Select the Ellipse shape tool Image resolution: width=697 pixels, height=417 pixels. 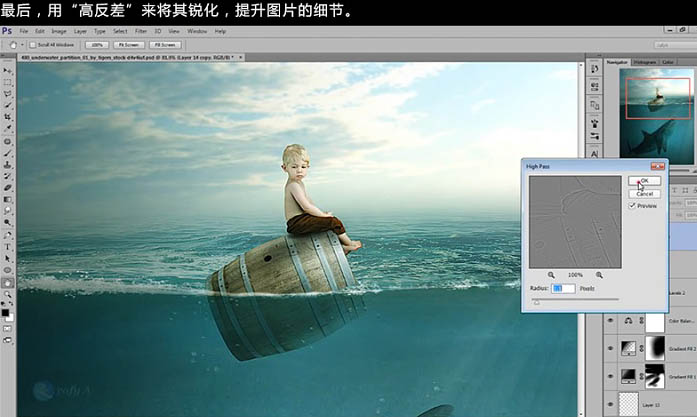tap(8, 270)
